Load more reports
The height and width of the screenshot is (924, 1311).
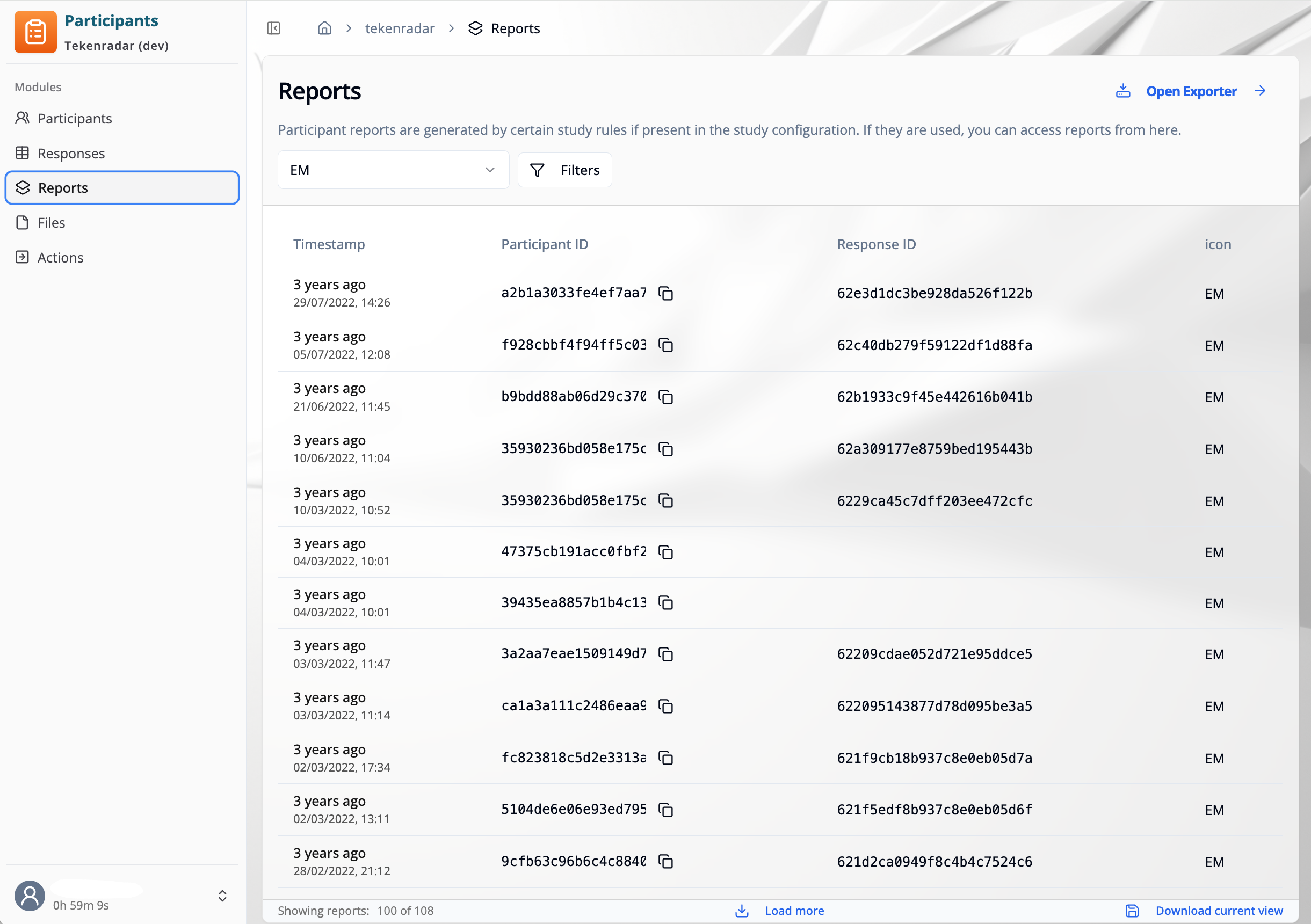[794, 911]
